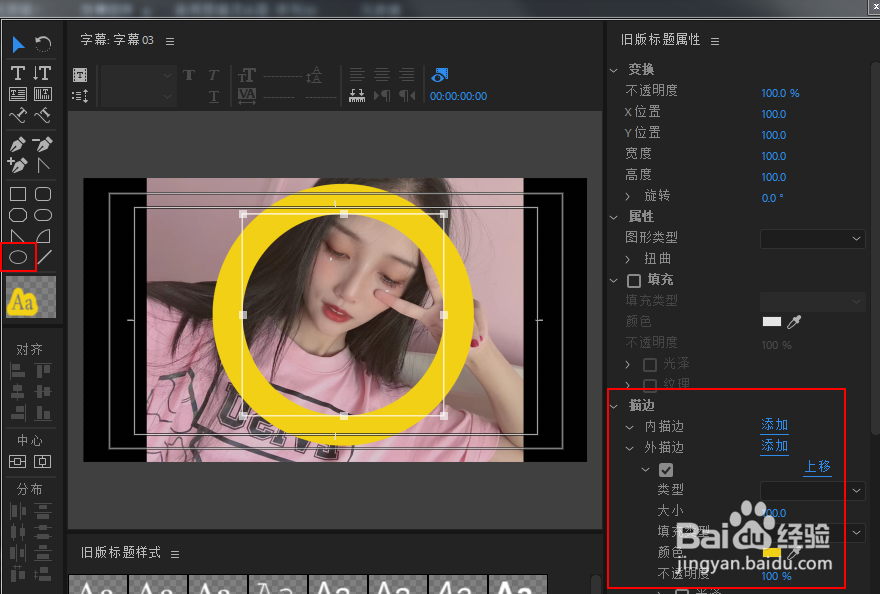880x594 pixels.
Task: Select the Vertical Type tool
Action: 42,72
